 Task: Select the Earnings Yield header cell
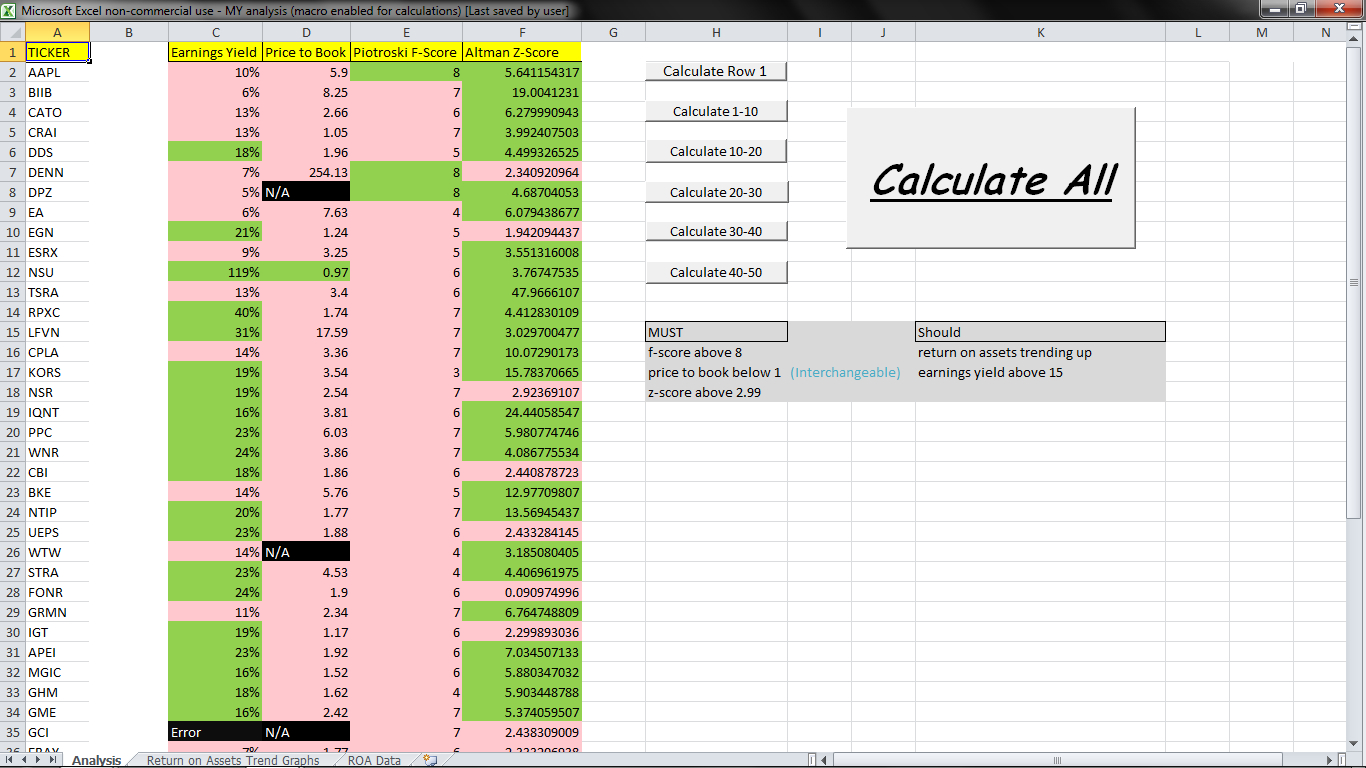coord(215,52)
